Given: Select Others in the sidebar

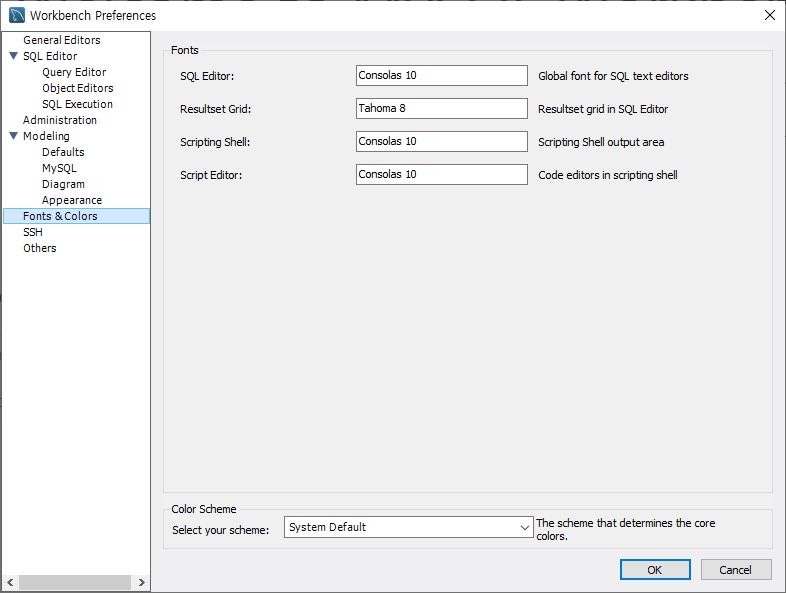Looking at the screenshot, I should click(40, 248).
